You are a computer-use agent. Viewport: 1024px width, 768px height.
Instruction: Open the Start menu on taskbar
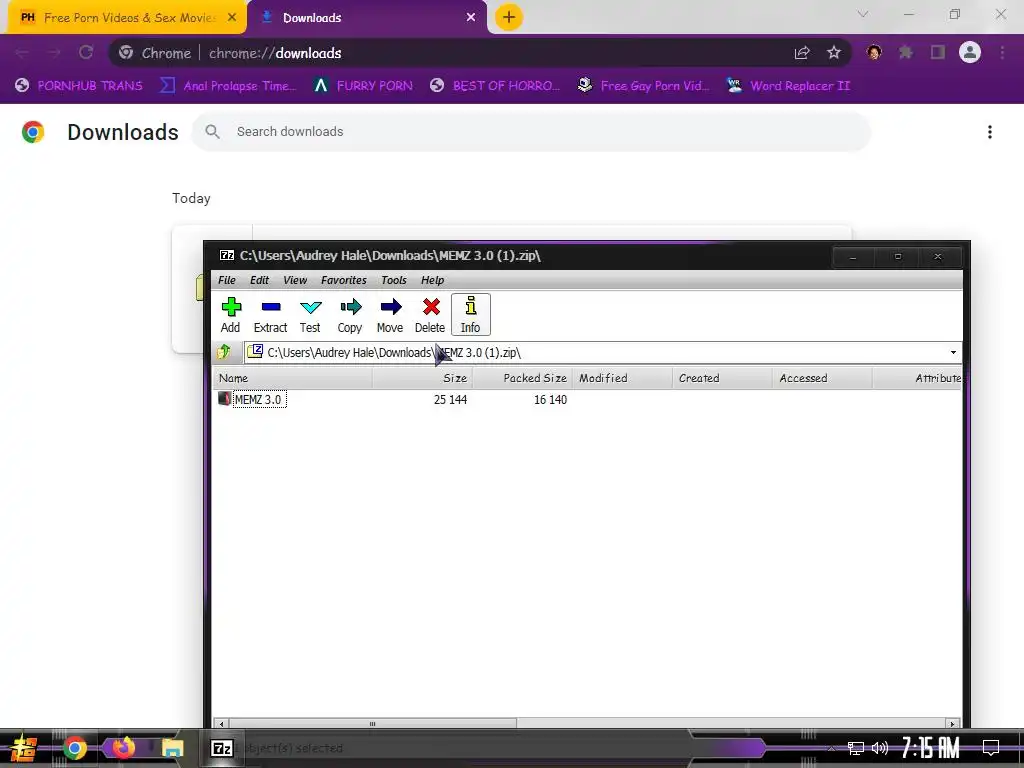[24, 748]
